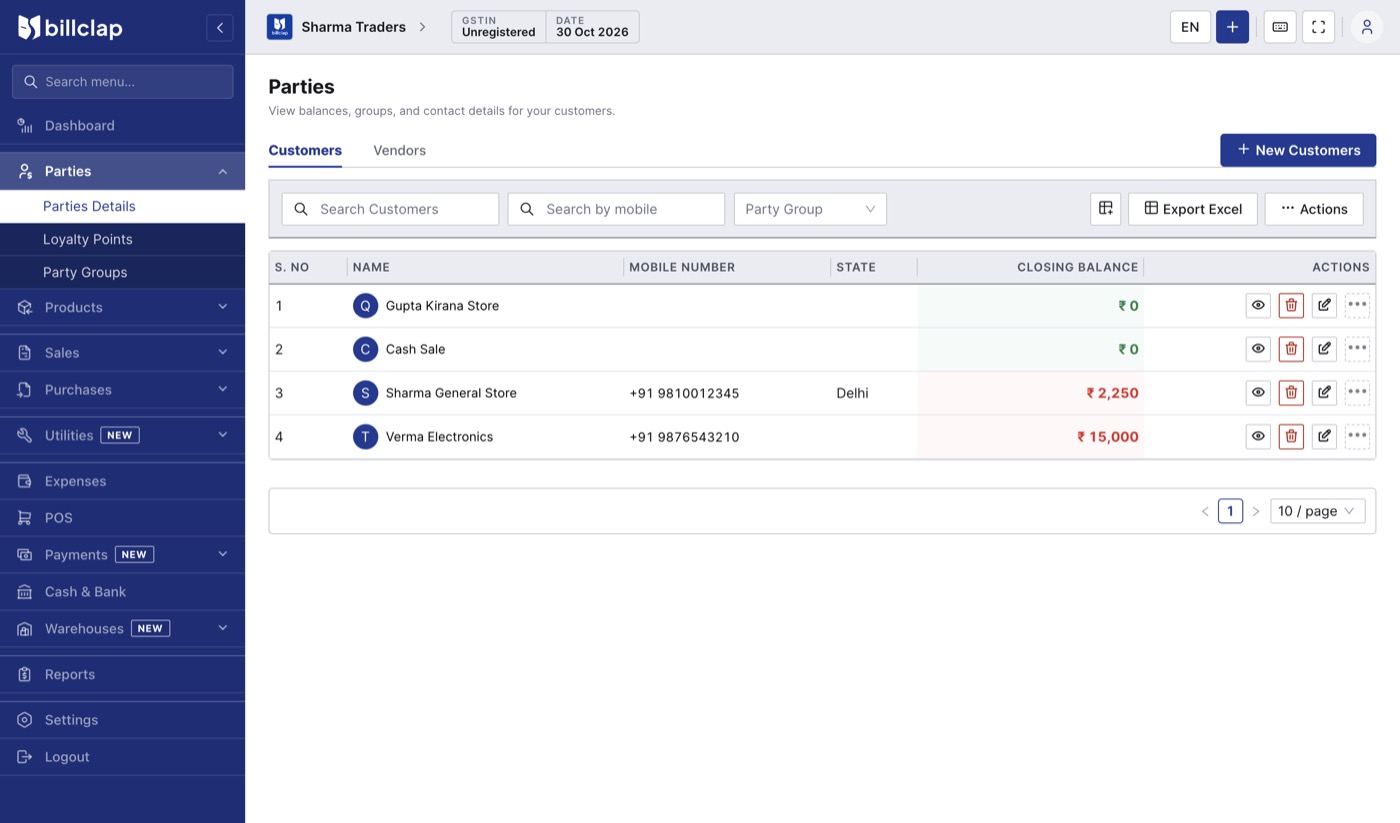1400x823 pixels.
Task: Select the Customers tab
Action: 305,150
